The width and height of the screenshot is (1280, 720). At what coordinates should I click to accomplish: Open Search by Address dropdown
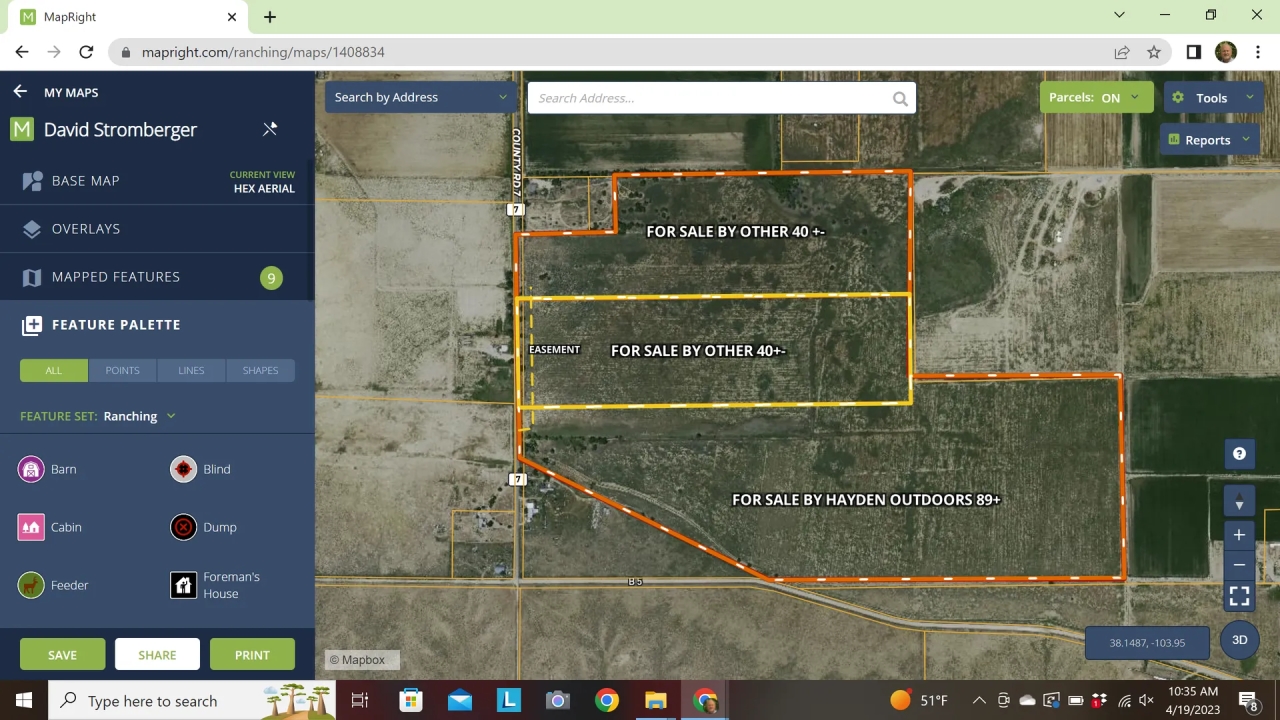click(421, 97)
